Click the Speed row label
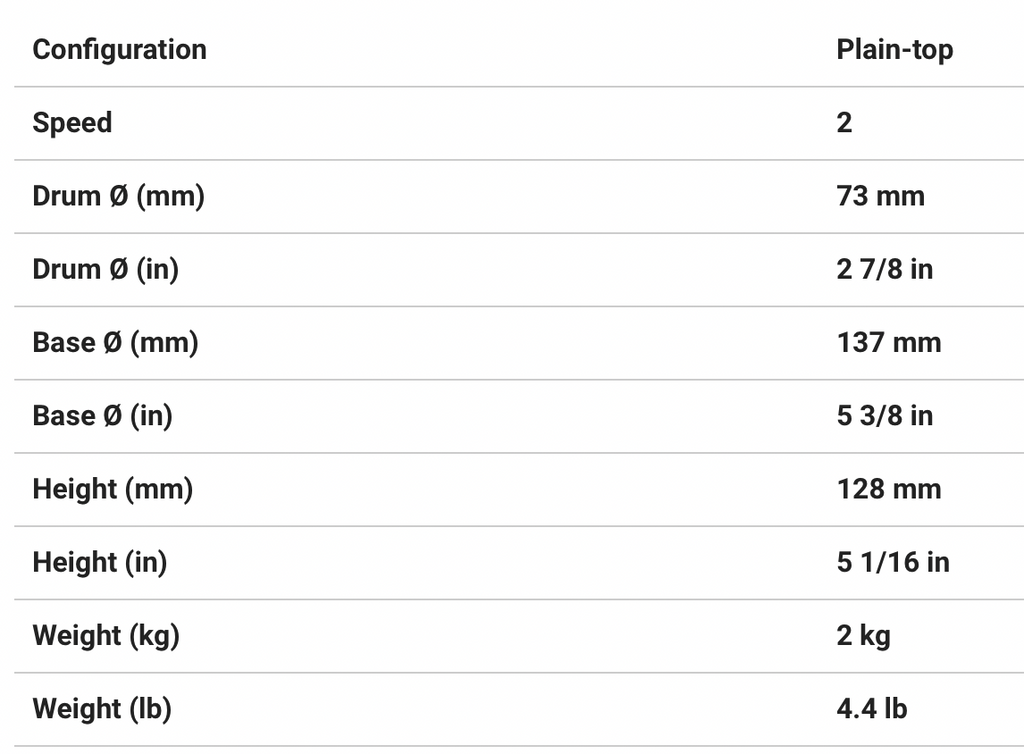1024x754 pixels. [x=72, y=123]
